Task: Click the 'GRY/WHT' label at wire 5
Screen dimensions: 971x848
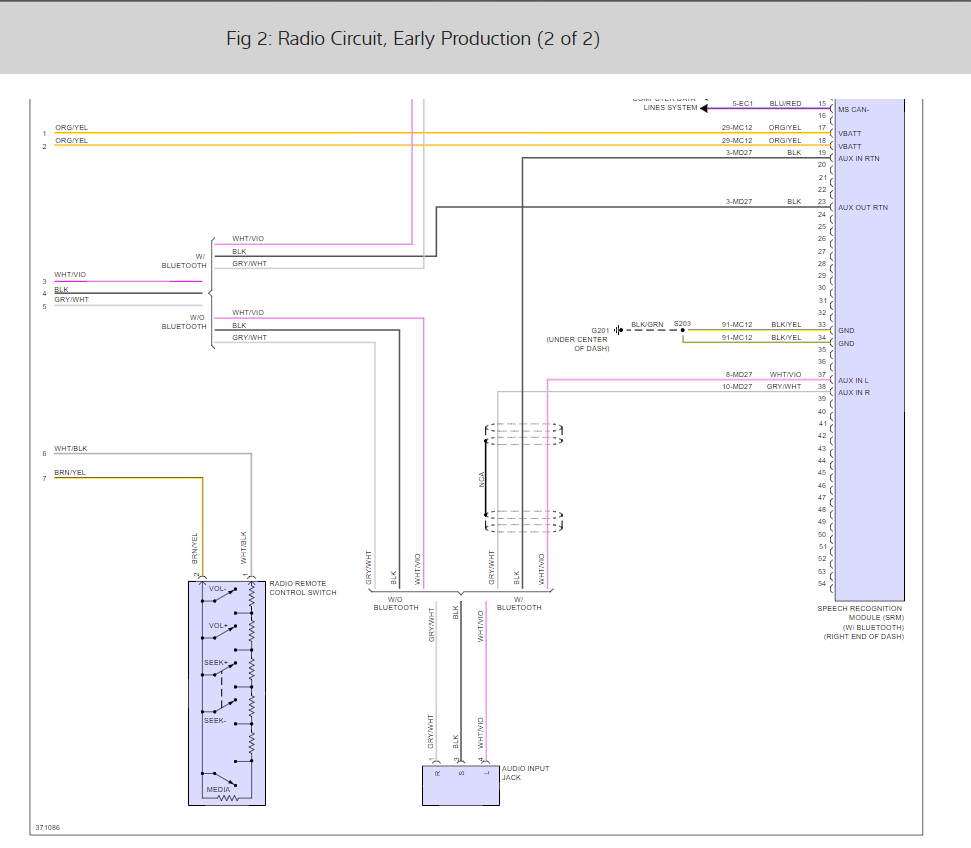Action: tap(71, 300)
